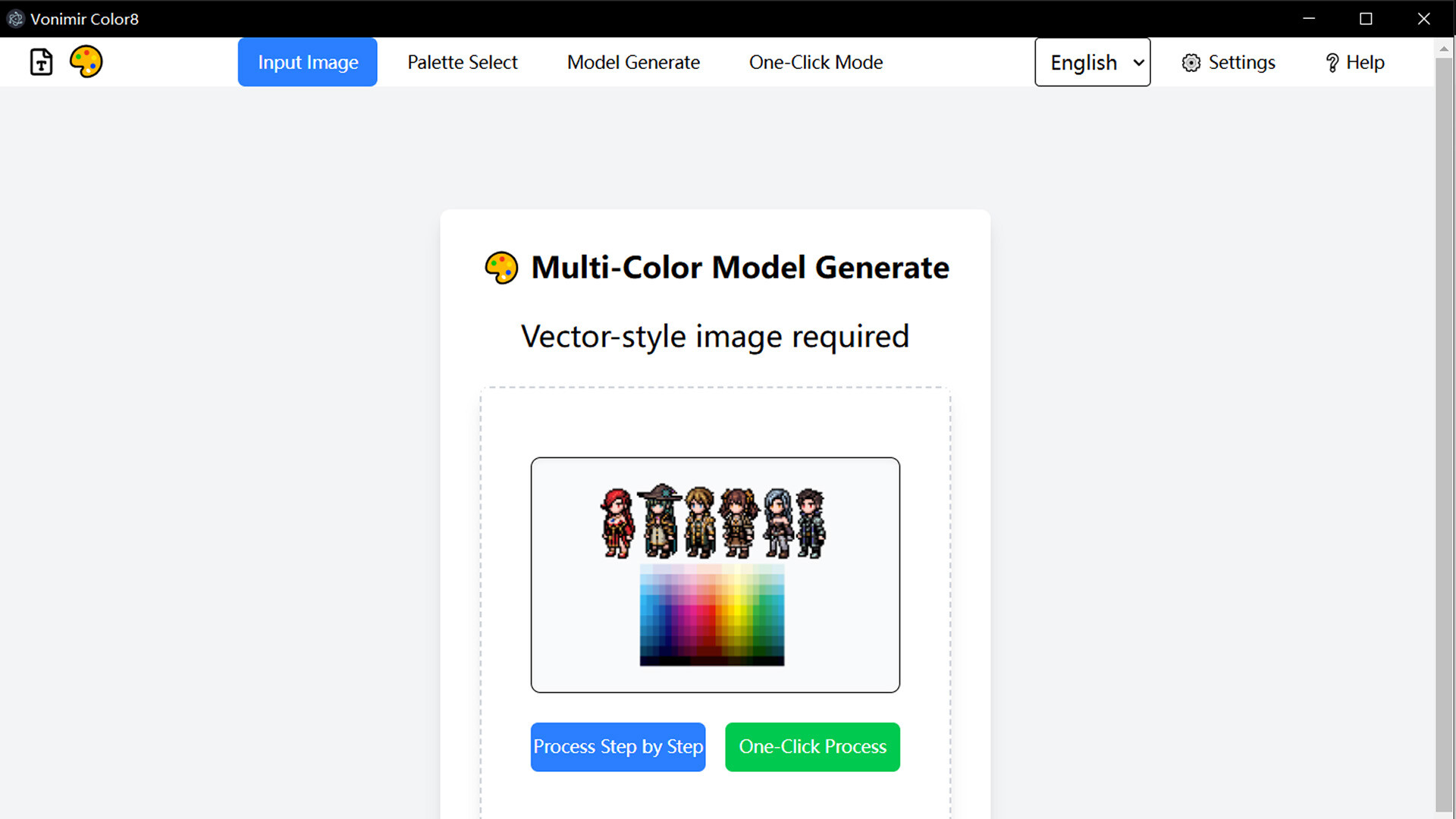Open the Palette Select tab
This screenshot has height=819, width=1456.
462,62
